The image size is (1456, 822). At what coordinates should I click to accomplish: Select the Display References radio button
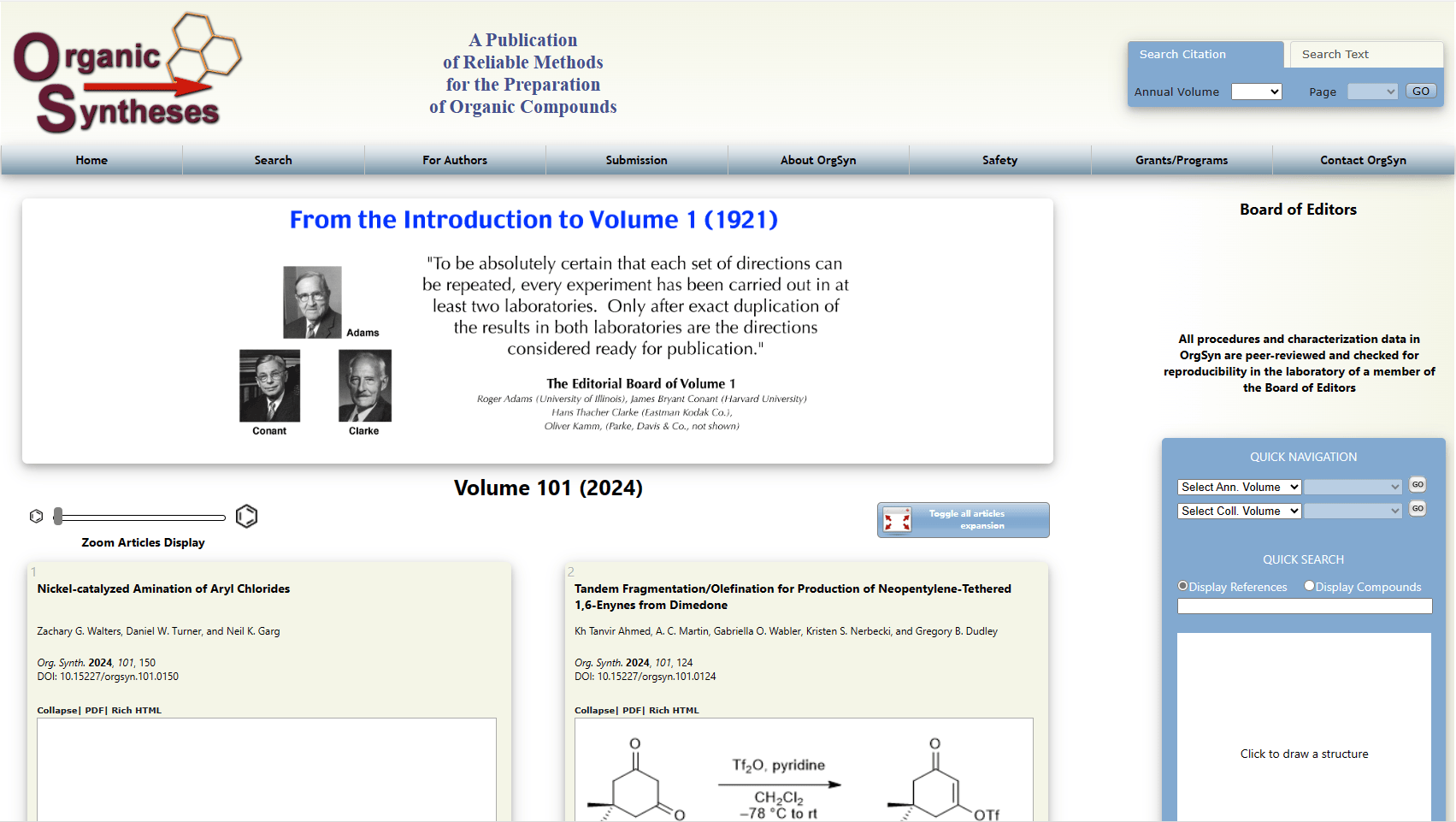click(x=1183, y=586)
